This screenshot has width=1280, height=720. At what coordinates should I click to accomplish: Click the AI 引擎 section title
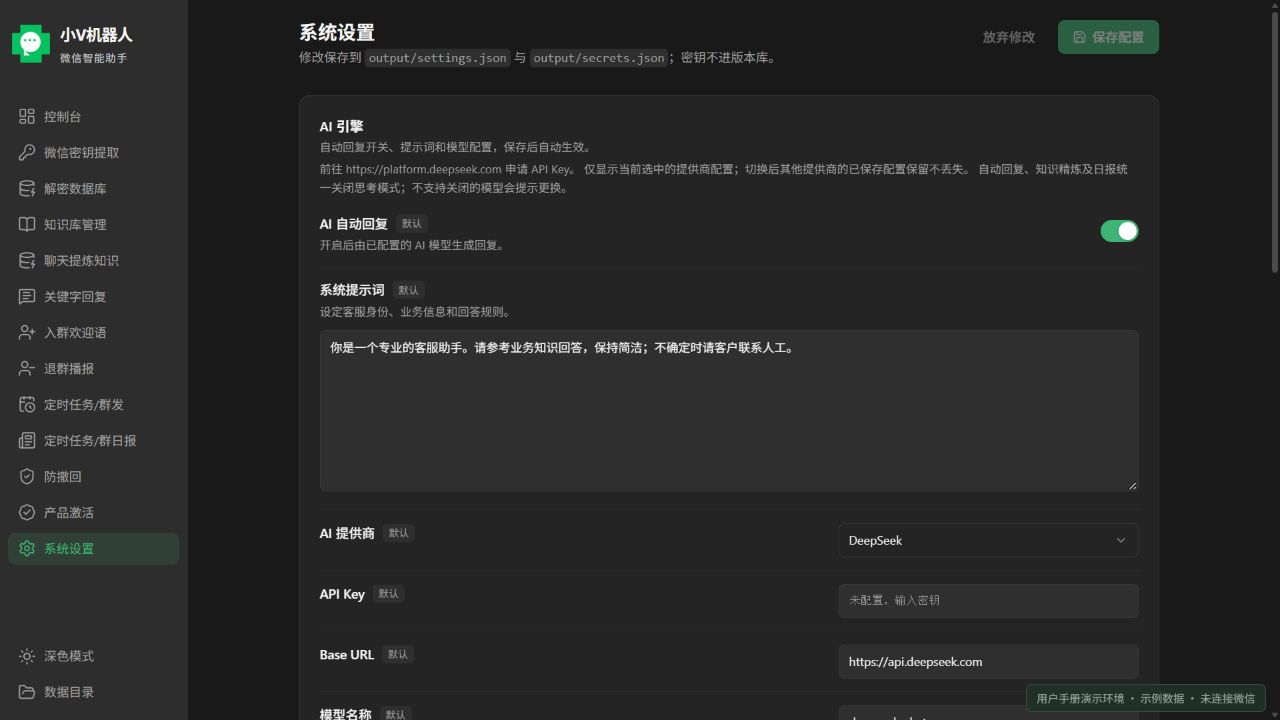pyautogui.click(x=341, y=127)
